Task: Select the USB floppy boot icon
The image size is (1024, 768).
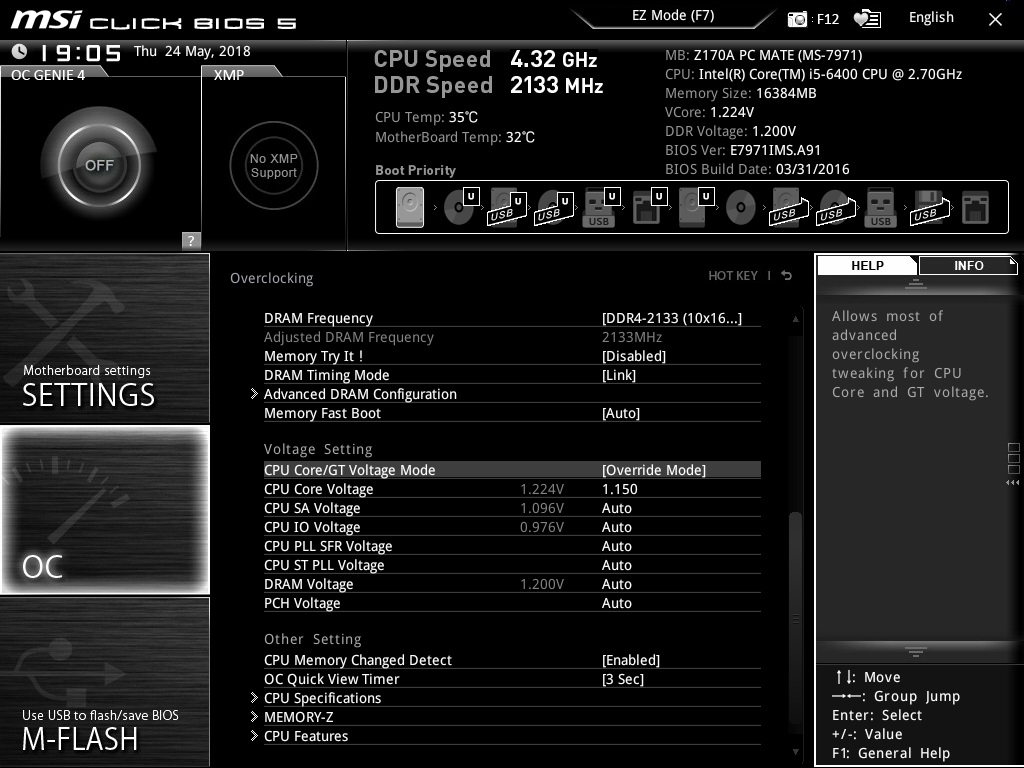Action: [929, 208]
